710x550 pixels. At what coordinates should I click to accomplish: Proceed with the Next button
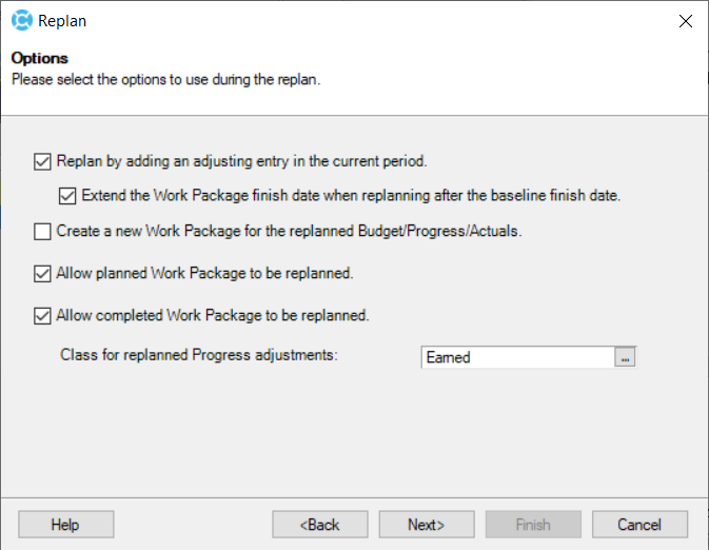tap(427, 525)
